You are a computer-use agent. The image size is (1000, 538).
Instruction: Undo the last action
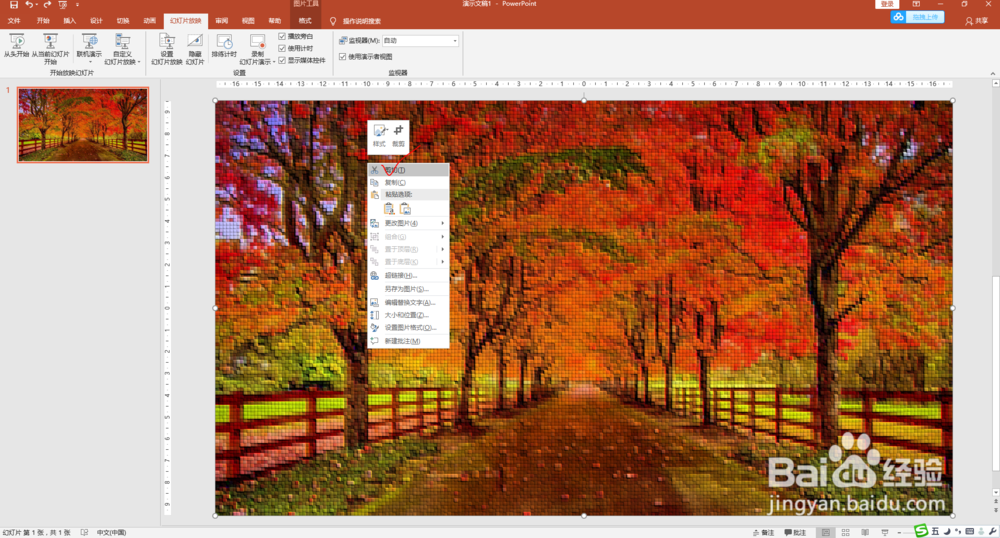click(29, 4)
